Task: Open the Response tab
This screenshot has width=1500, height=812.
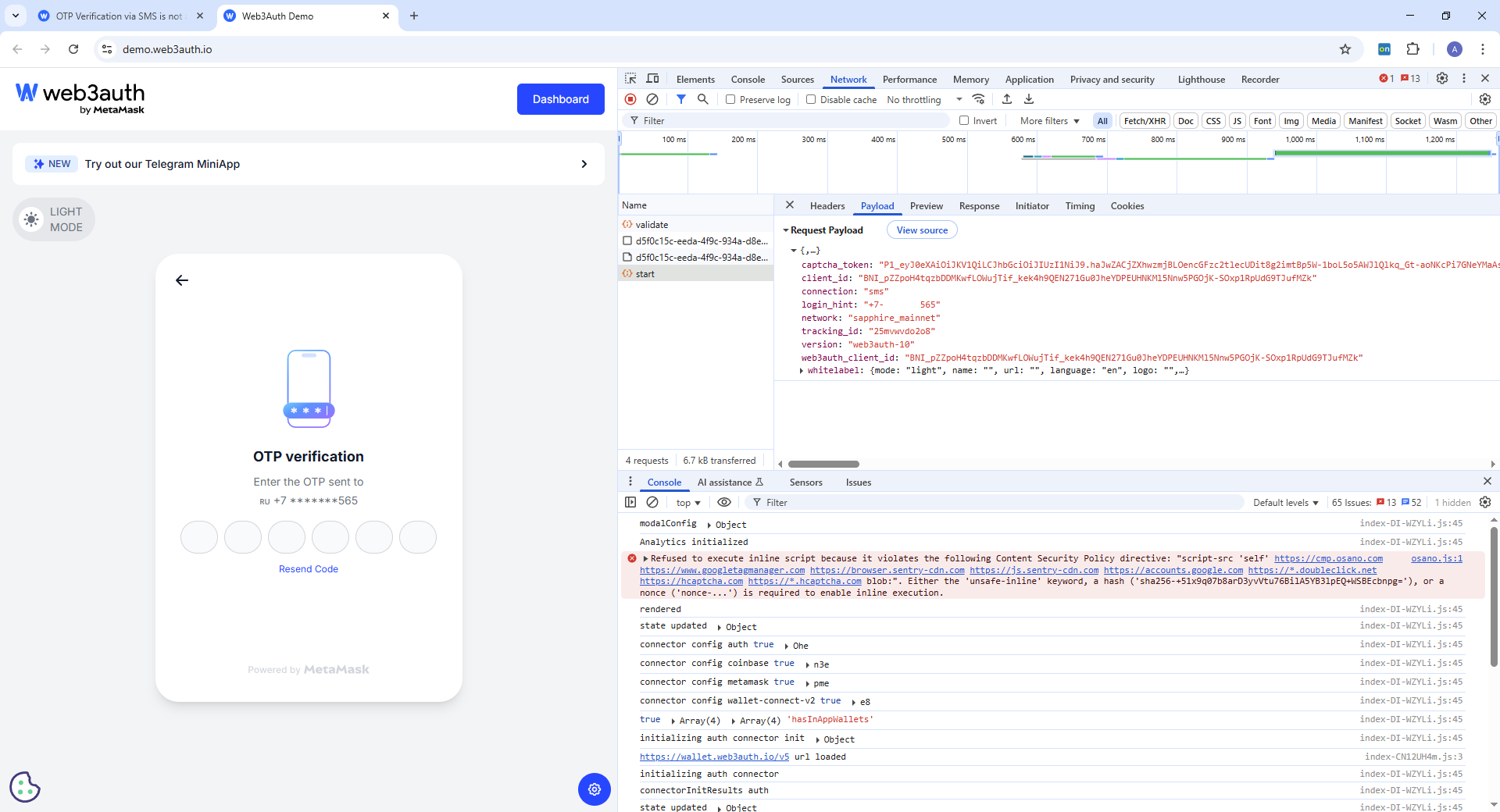Action: tap(979, 205)
